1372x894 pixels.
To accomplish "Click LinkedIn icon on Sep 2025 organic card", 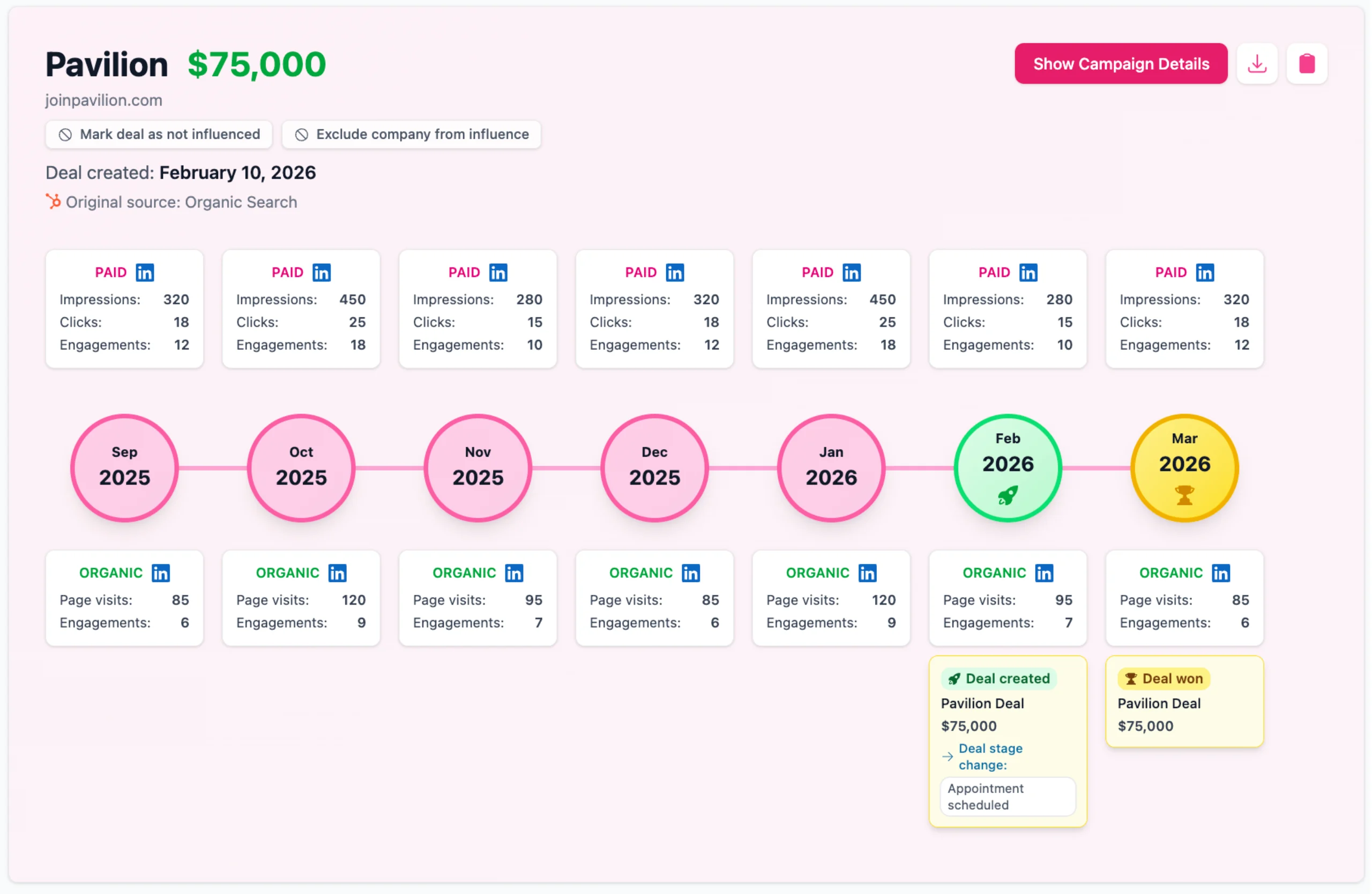I will 161,573.
